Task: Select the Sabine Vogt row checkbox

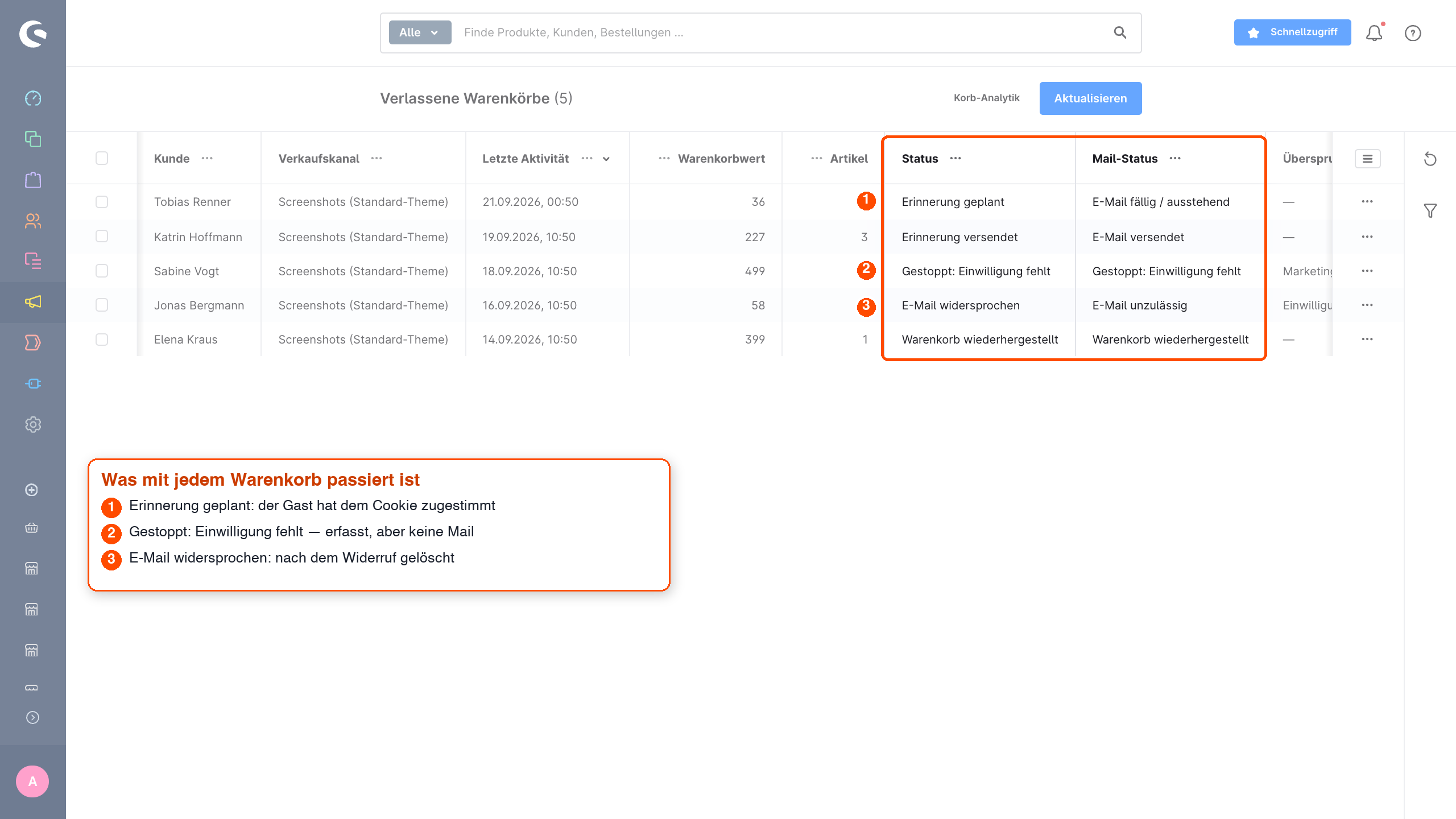Action: point(102,271)
